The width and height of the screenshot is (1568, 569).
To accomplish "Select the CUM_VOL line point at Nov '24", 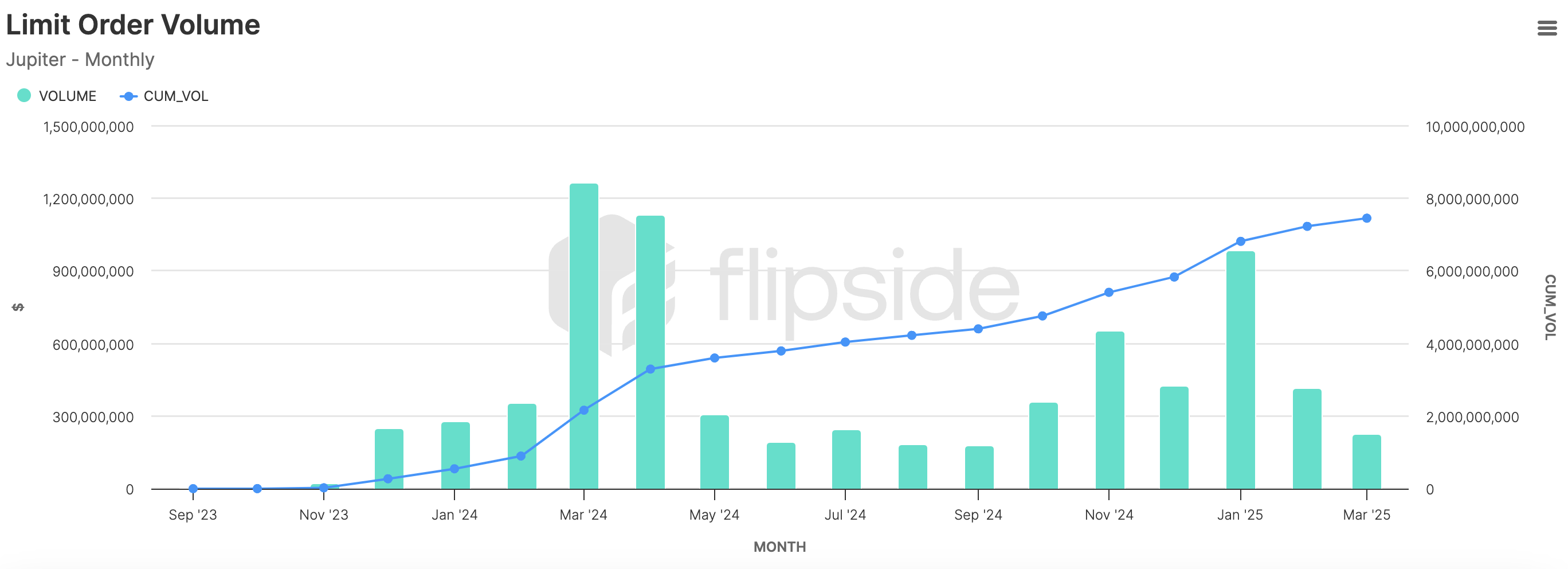I will point(1109,293).
